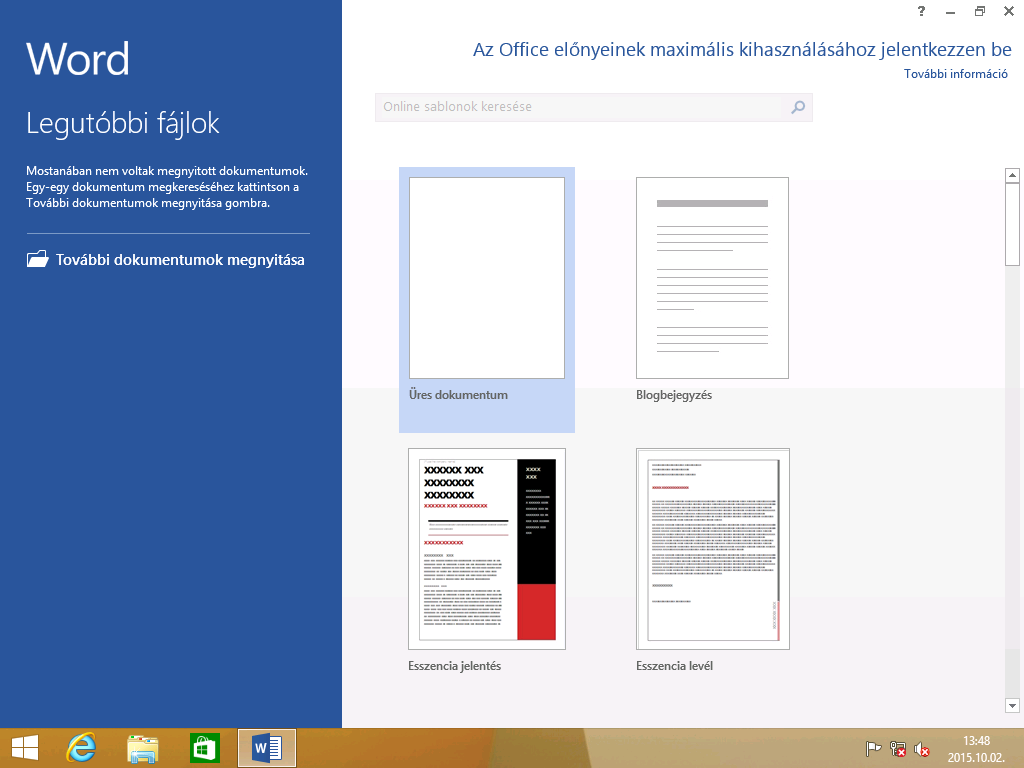
Task: Click the Esszencia jelentés label text
Action: tap(455, 666)
